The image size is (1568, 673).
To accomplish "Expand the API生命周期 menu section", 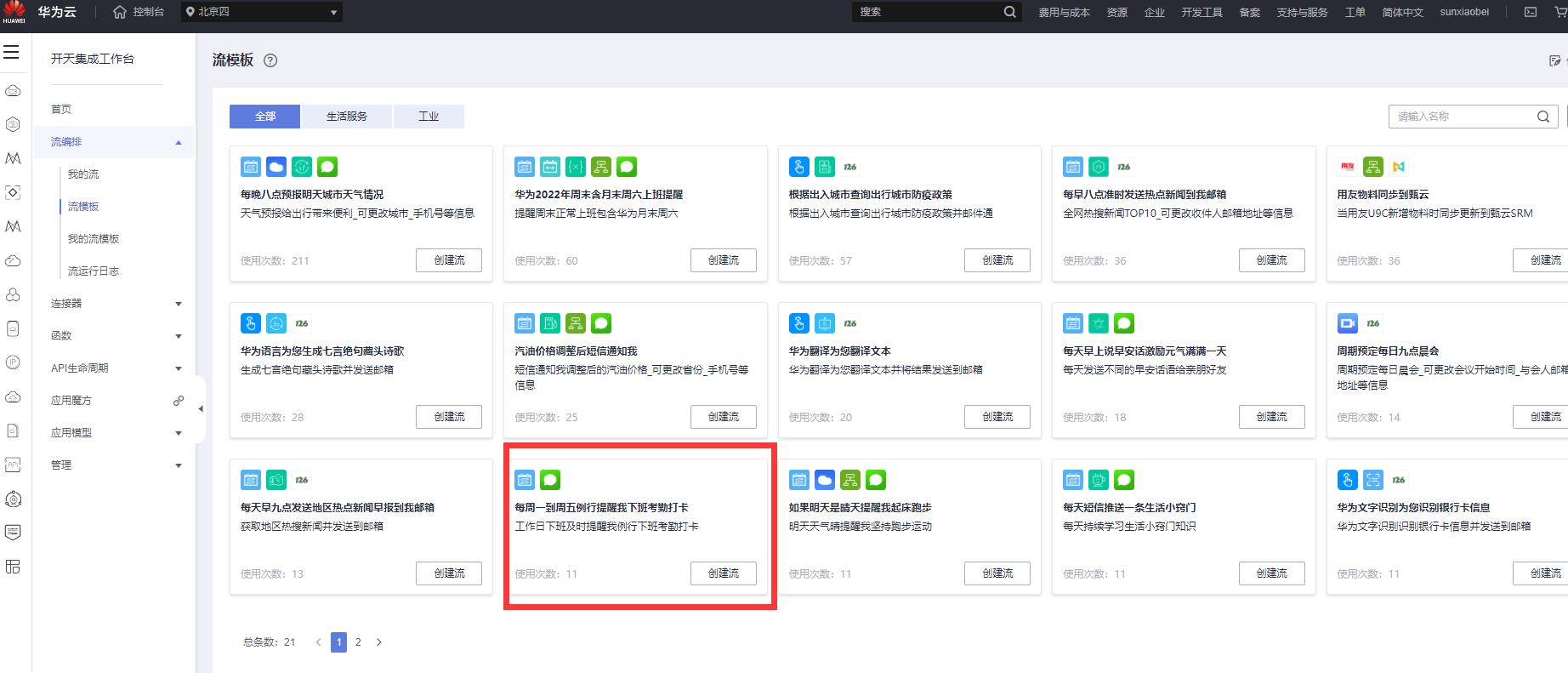I will coord(179,368).
